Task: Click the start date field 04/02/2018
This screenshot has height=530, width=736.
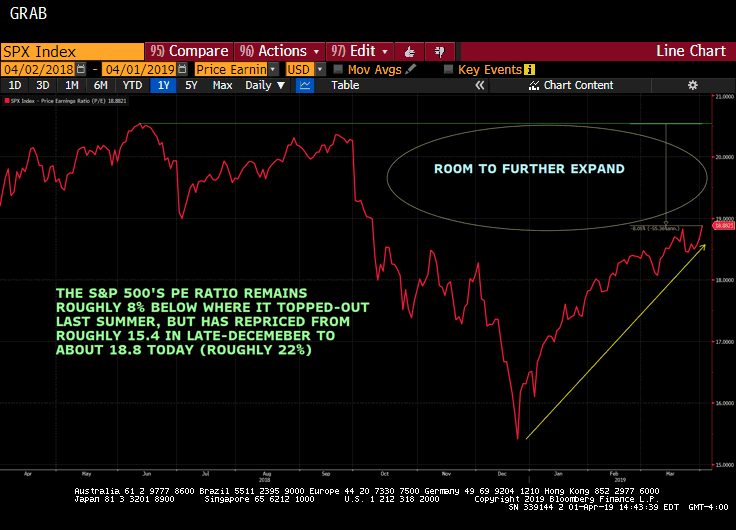Action: pyautogui.click(x=38, y=69)
